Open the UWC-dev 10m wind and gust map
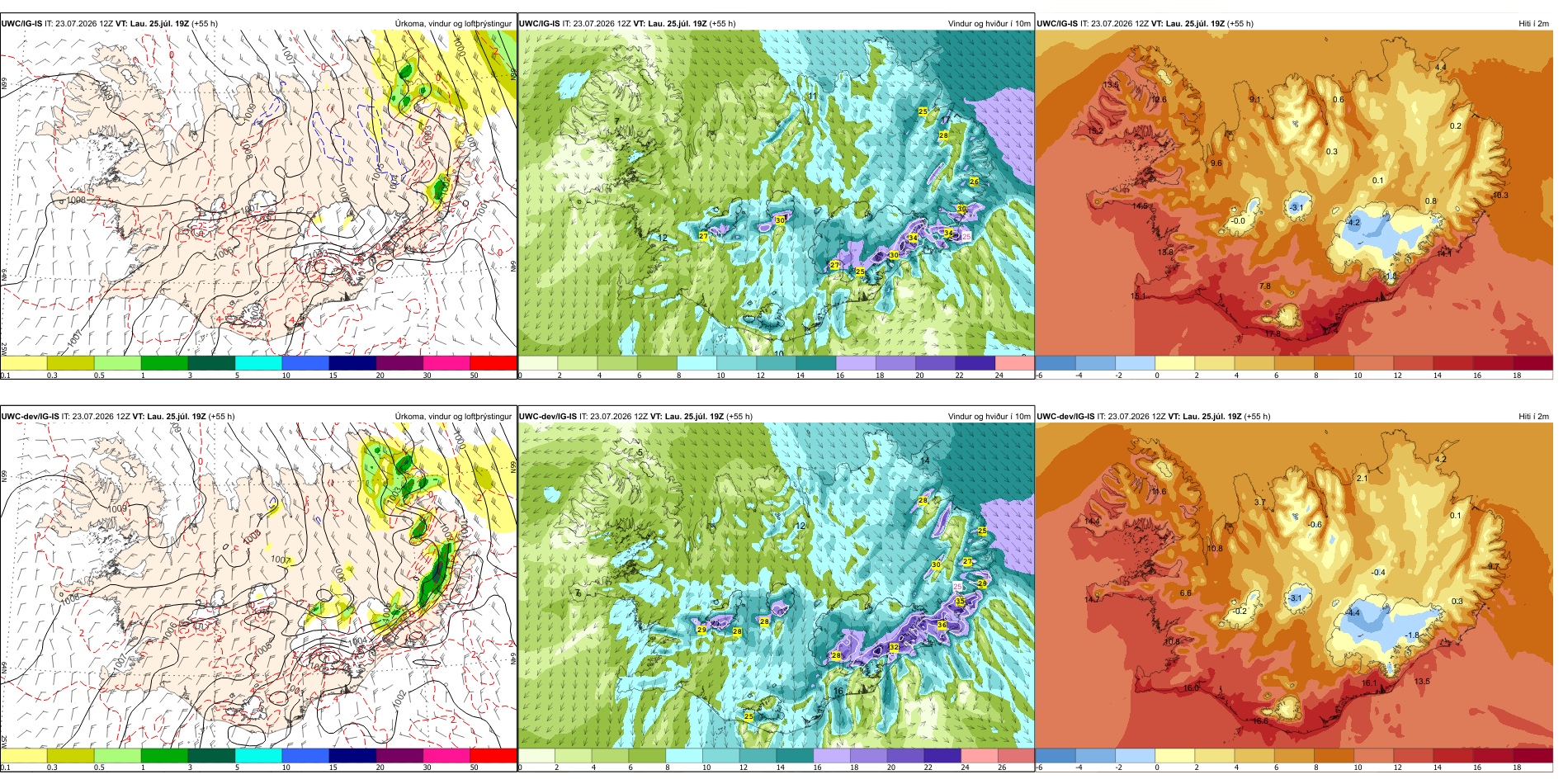Image resolution: width=1568 pixels, height=784 pixels. pyautogui.click(x=776, y=586)
